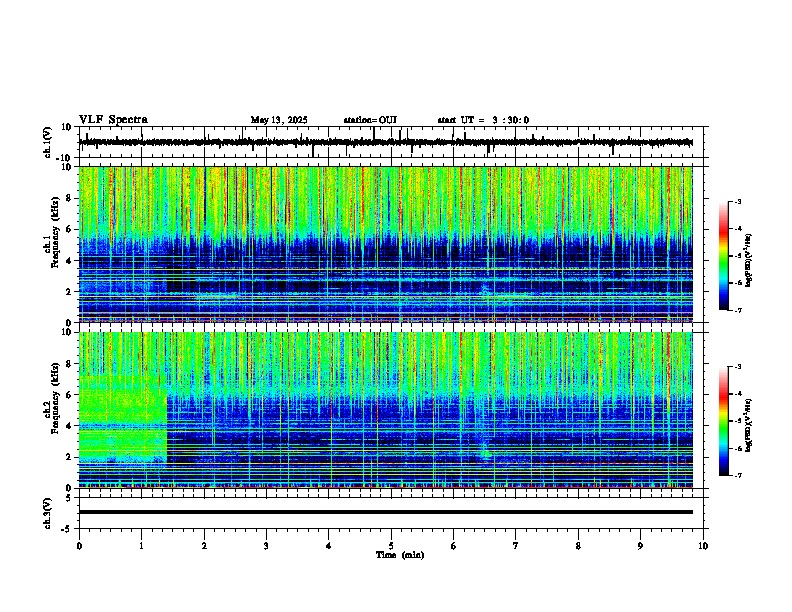
Task: Click the "-7" label on ch.2 color scale
Action: click(x=737, y=475)
